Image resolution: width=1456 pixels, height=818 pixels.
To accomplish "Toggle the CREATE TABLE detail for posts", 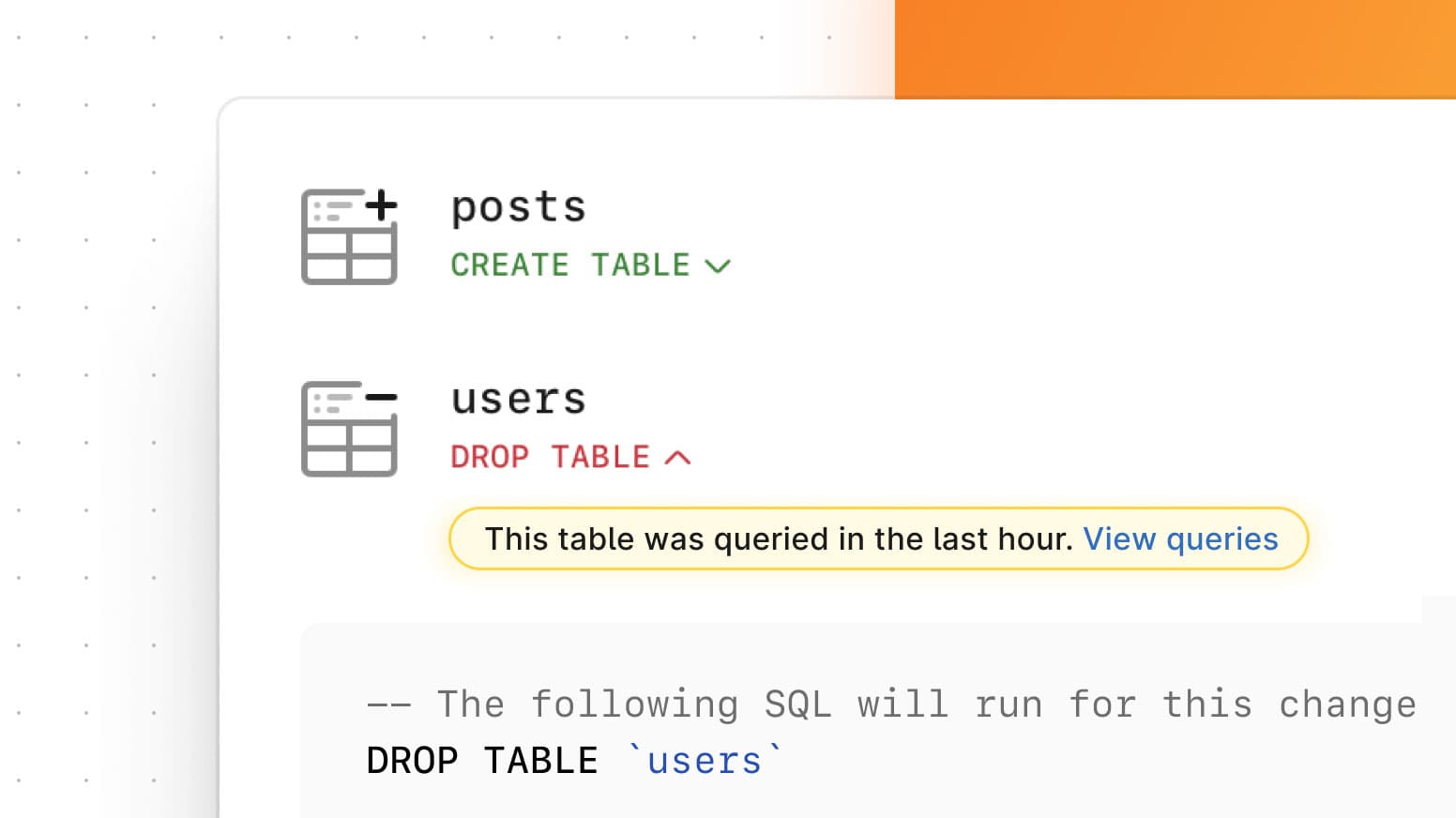I will coord(591,265).
